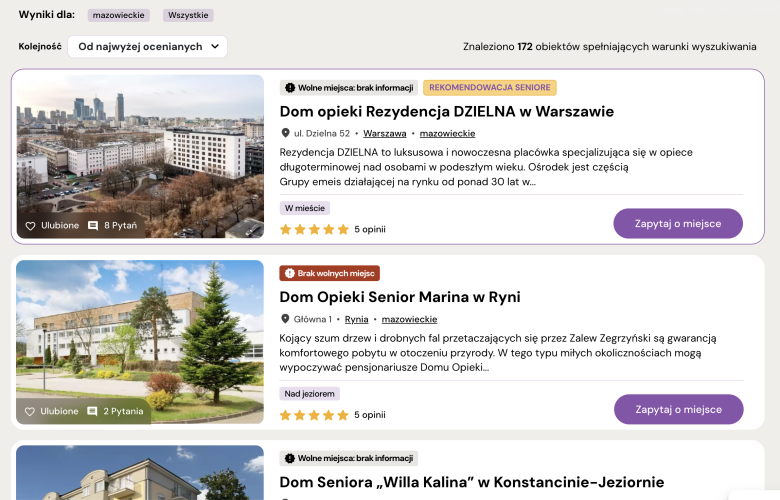Click the 'Ulubione' label on DZIELNA photo

60,226
